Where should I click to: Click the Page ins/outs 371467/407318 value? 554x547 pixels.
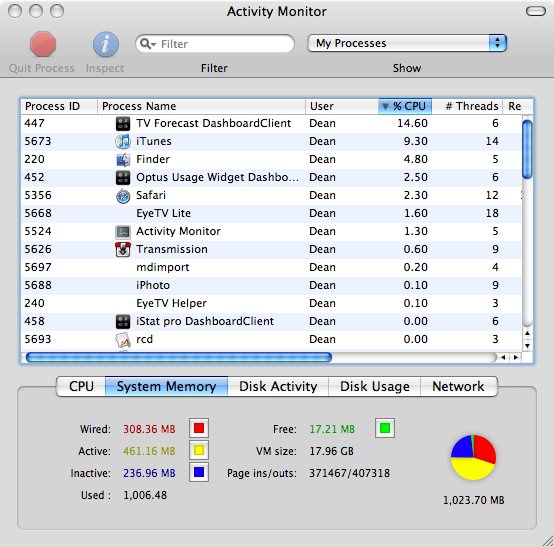click(x=349, y=473)
